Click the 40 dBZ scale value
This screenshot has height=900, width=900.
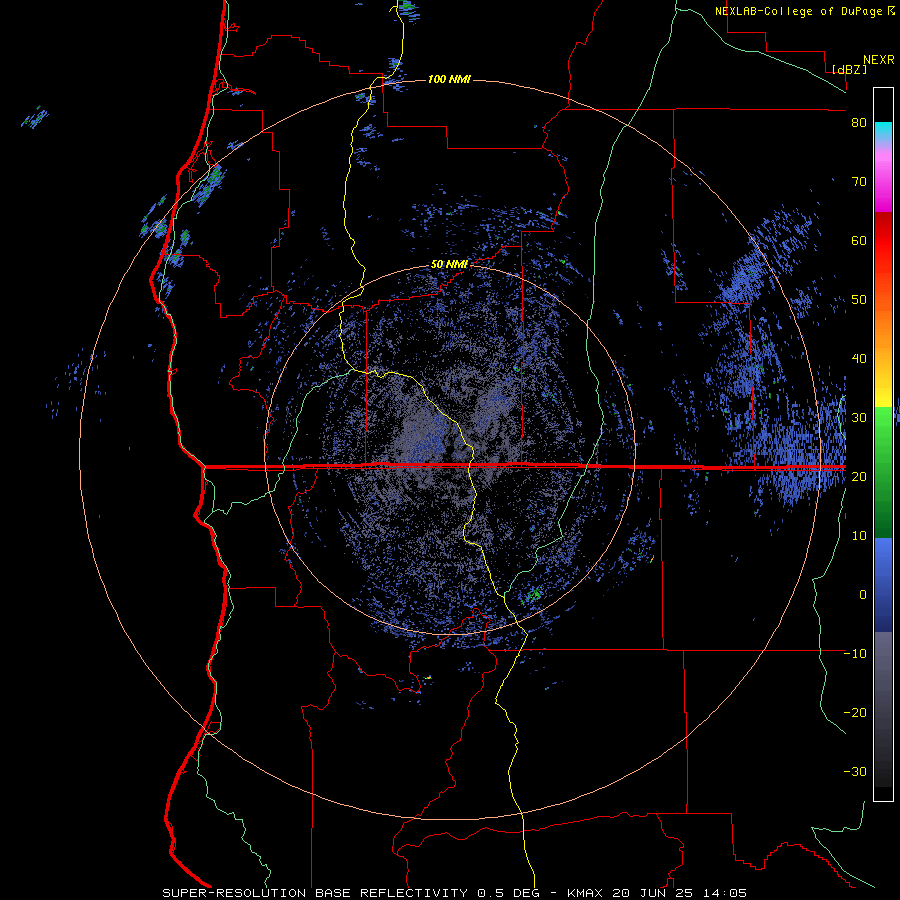point(859,359)
